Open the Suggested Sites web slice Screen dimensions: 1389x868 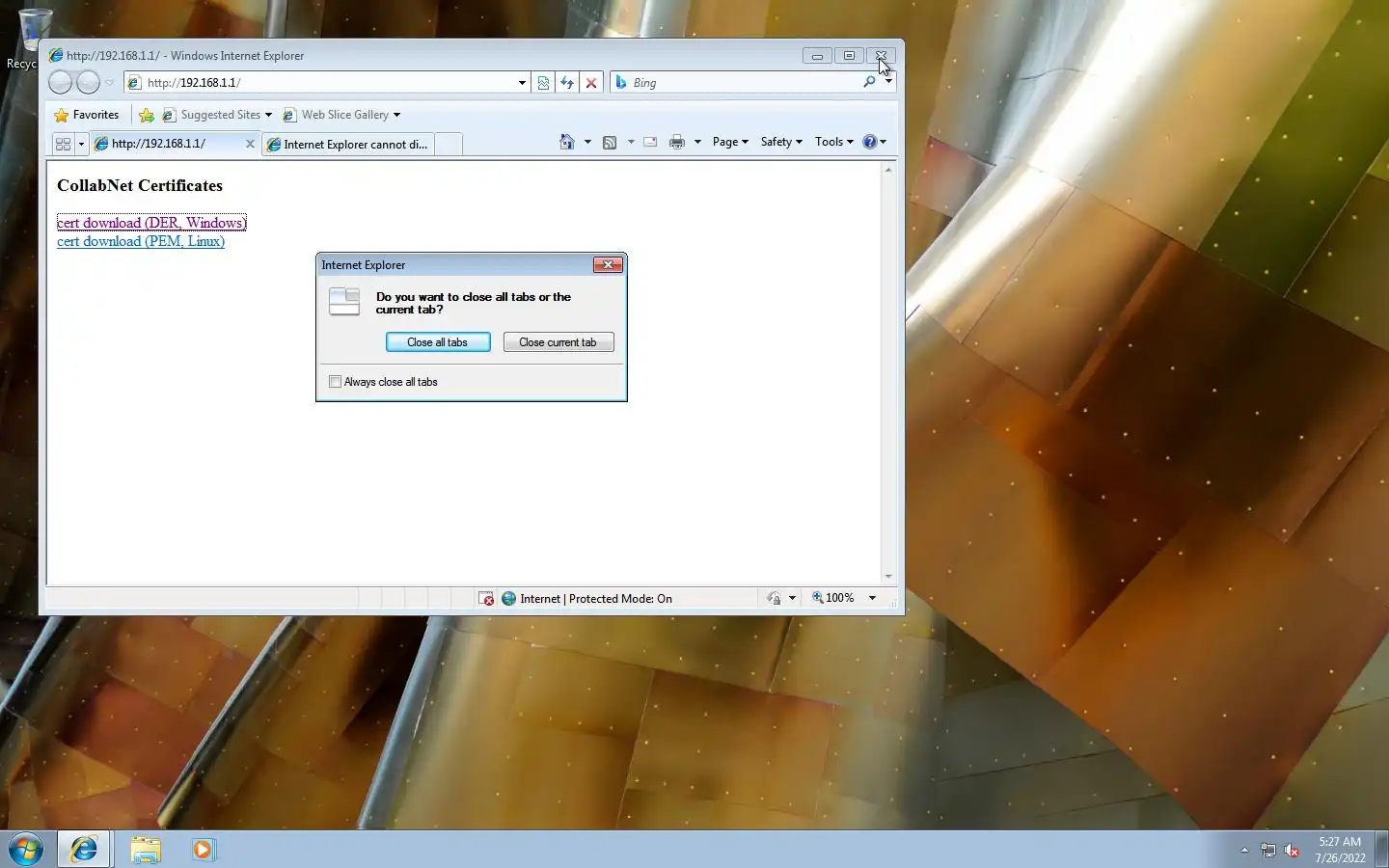click(x=217, y=115)
